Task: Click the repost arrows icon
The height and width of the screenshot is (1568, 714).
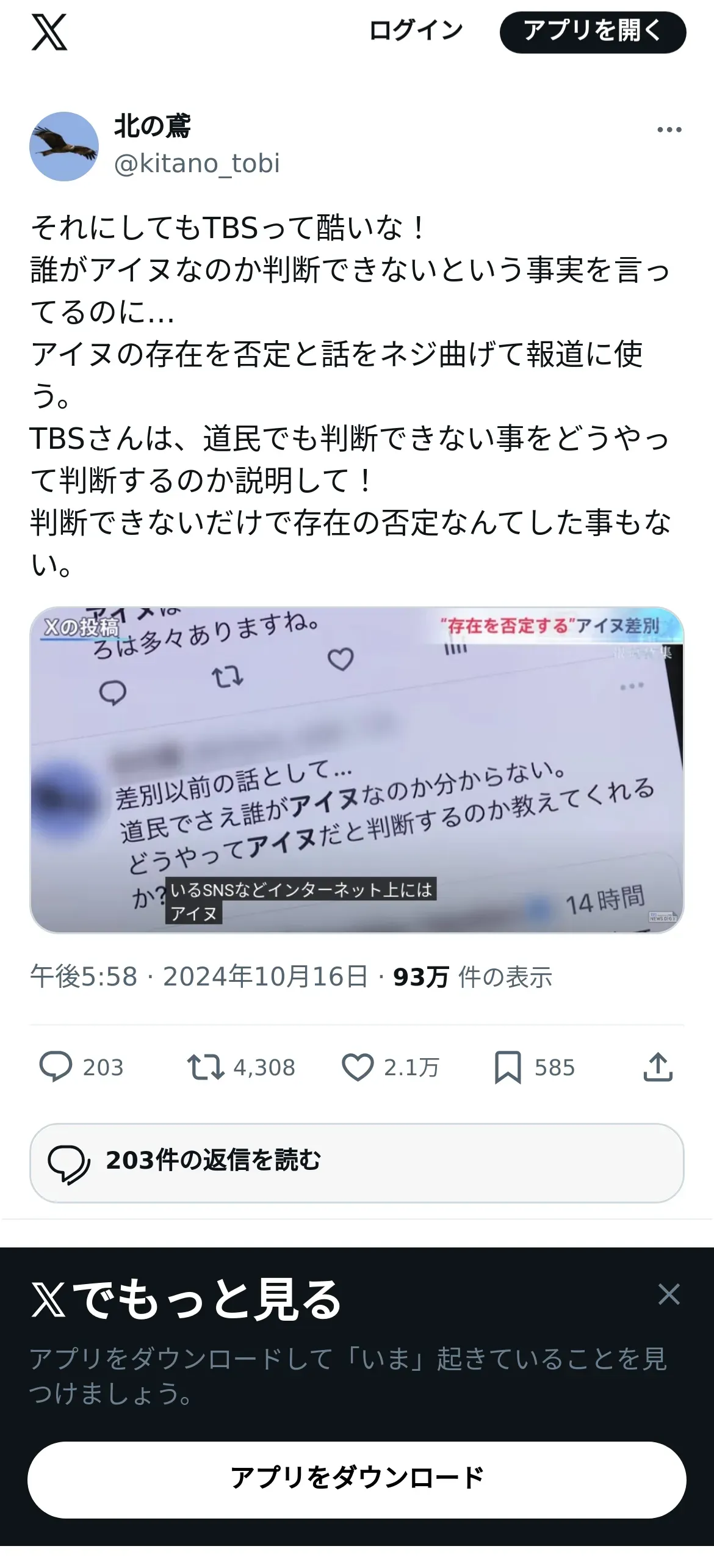Action: pyautogui.click(x=206, y=1067)
